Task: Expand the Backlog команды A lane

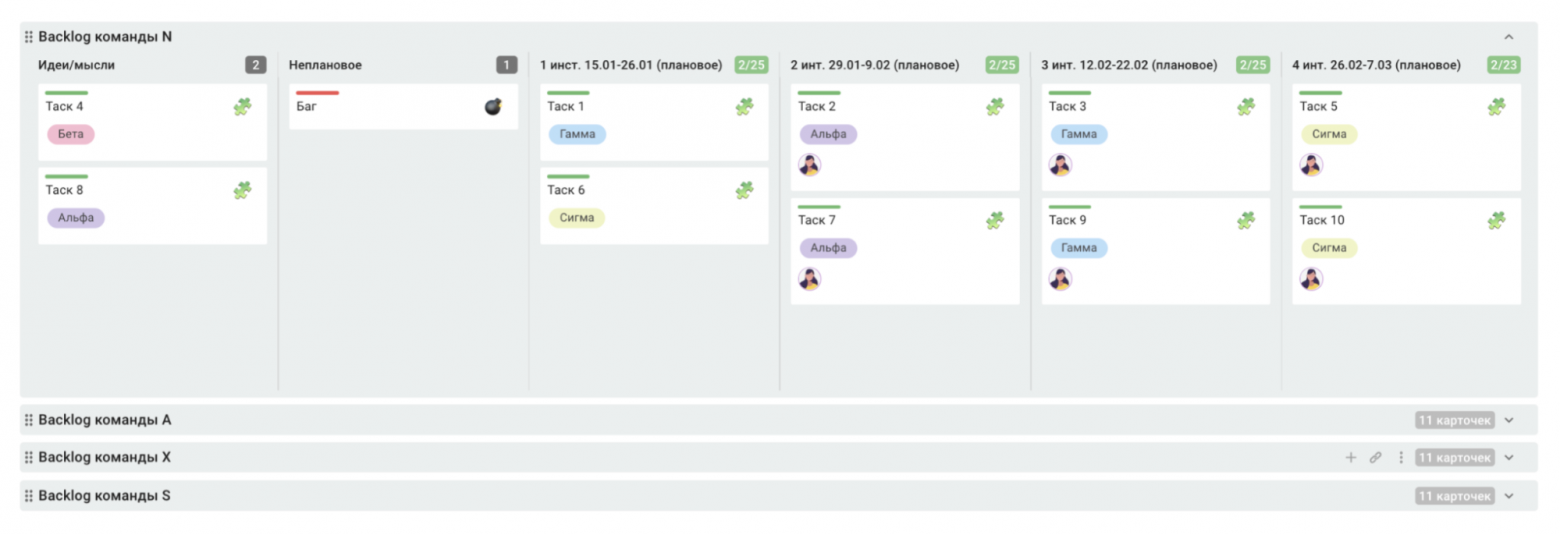Action: tap(1509, 420)
